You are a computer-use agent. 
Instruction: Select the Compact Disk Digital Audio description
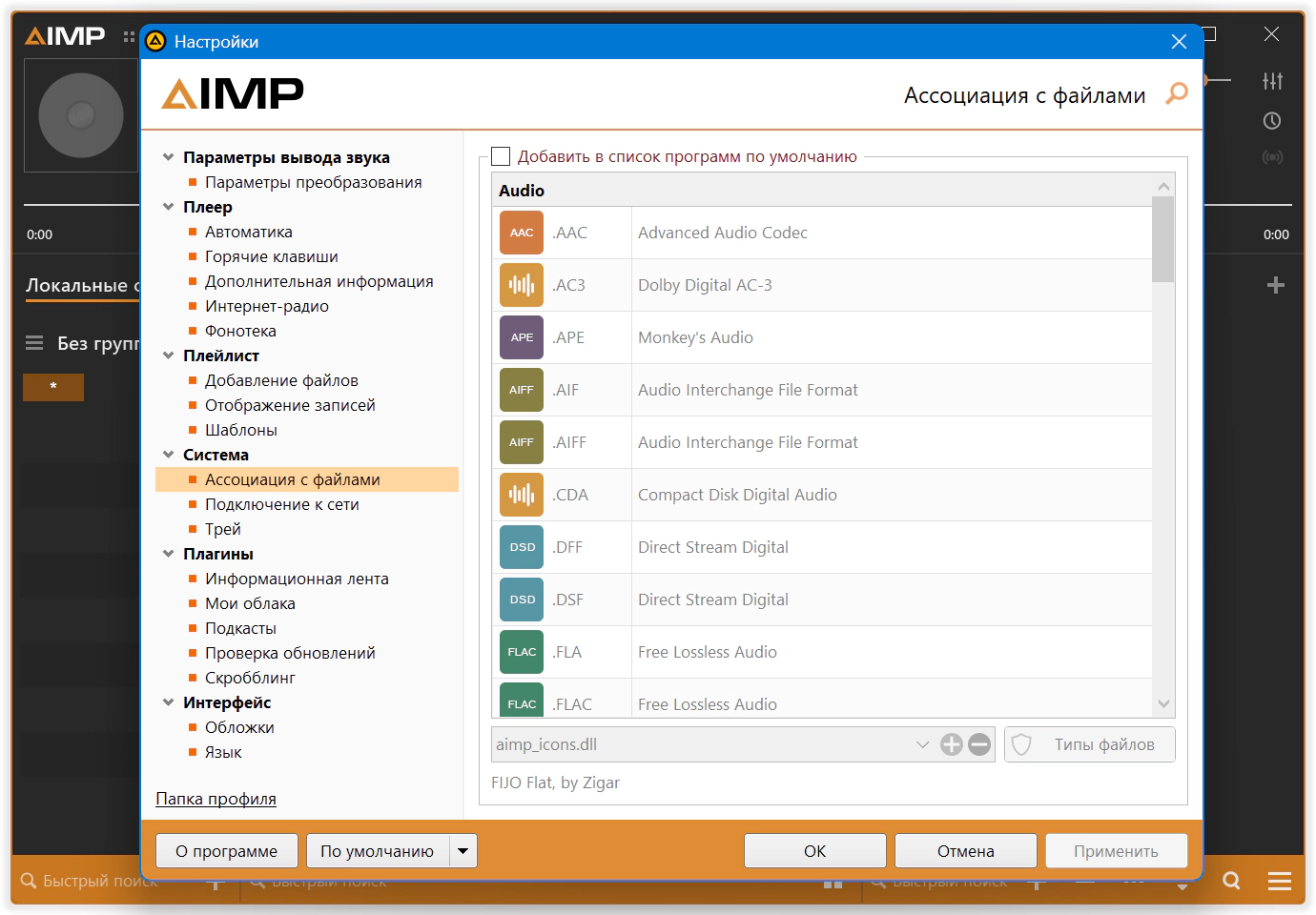(737, 495)
